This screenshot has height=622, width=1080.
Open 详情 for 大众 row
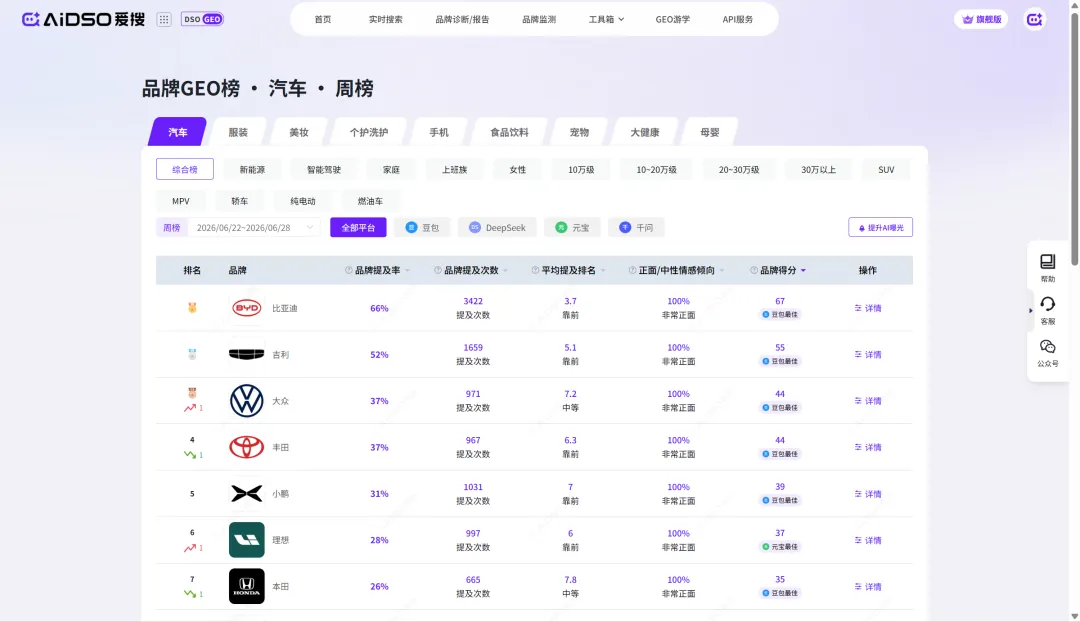(868, 401)
